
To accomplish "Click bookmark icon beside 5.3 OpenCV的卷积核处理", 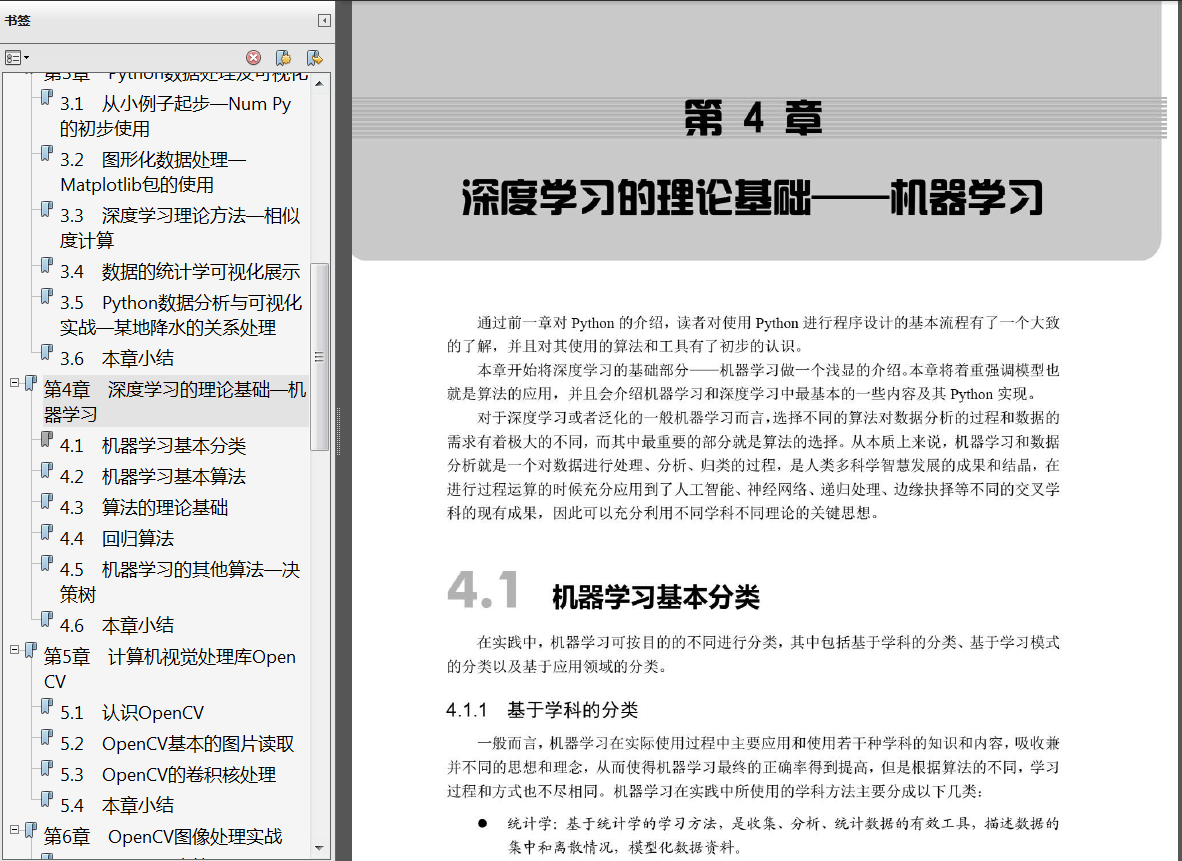I will coord(47,768).
